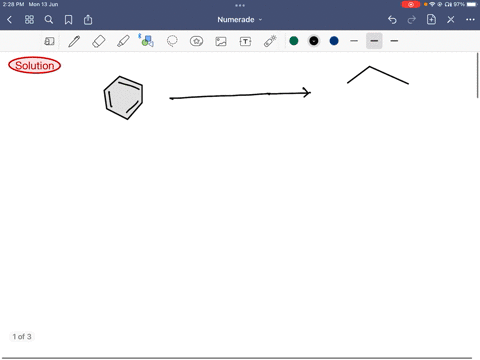Viewport: 480px width, 360px height.
Task: Tap the vertical scrollbar on the right
Action: click(x=478, y=75)
